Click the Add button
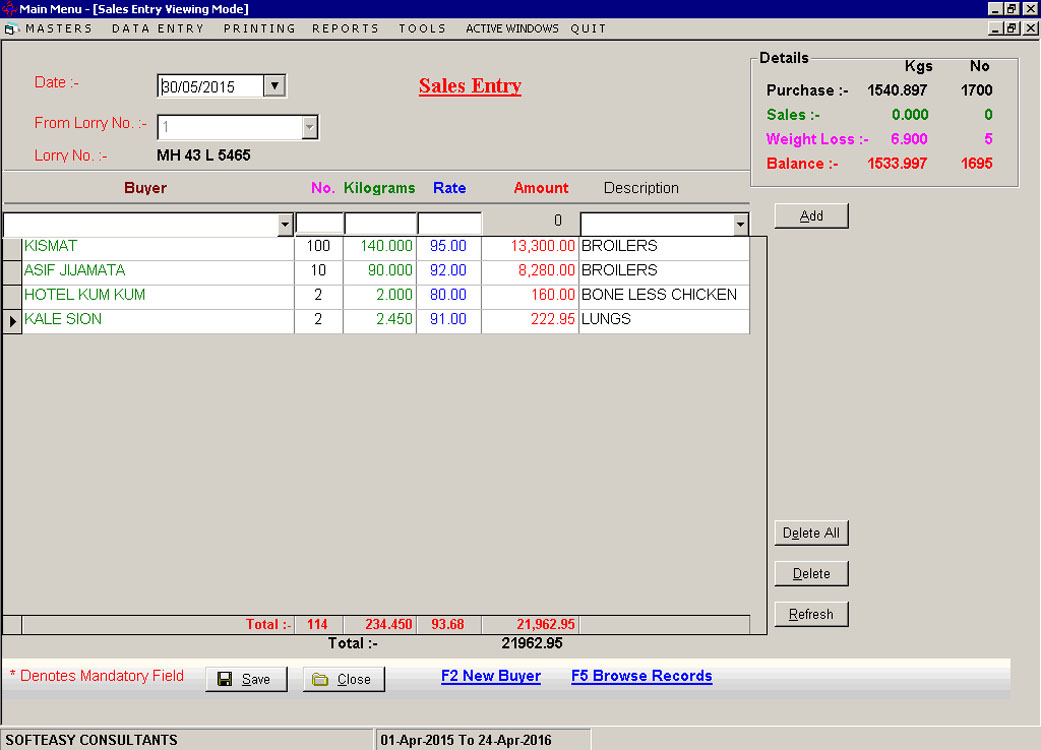The height and width of the screenshot is (750, 1041). click(x=811, y=216)
